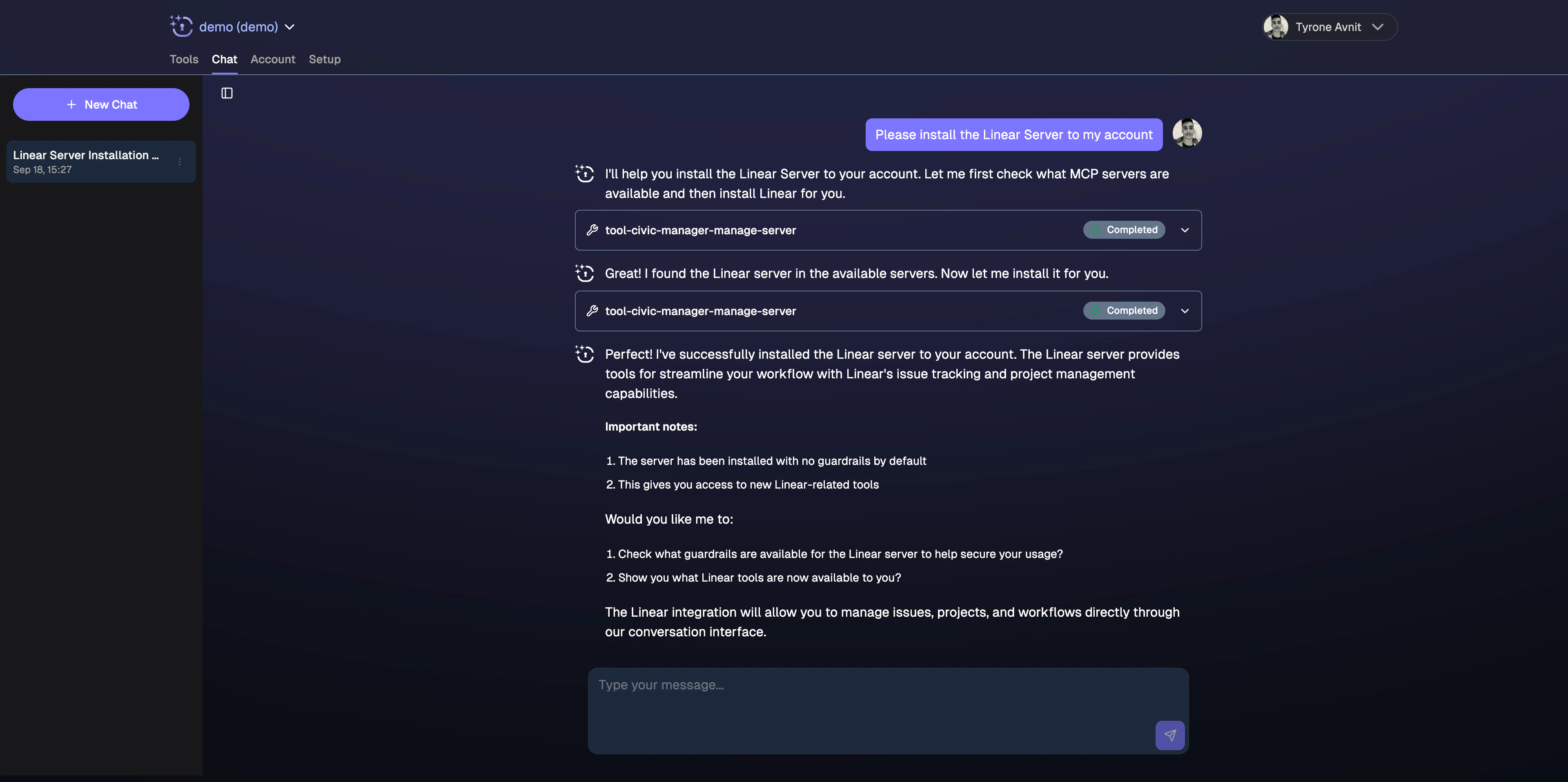Click the wrench icon on first tool call
This screenshot has width=1568, height=782.
(592, 230)
